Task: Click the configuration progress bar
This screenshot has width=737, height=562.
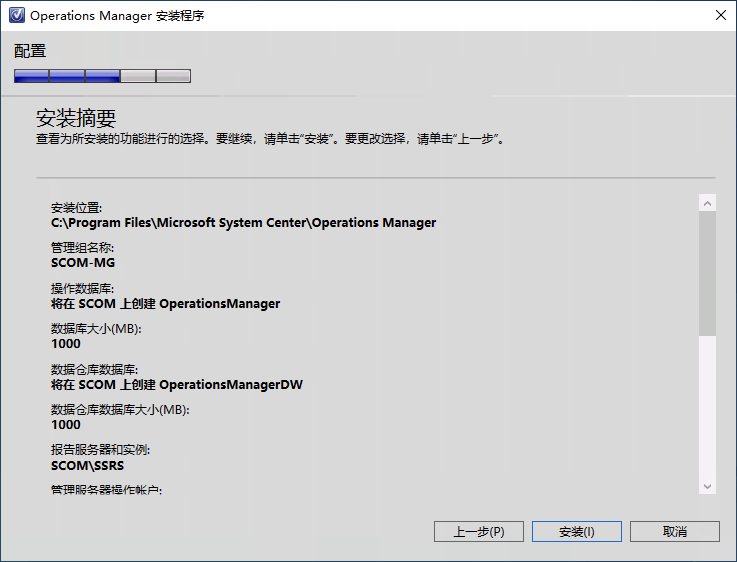Action: (x=102, y=76)
